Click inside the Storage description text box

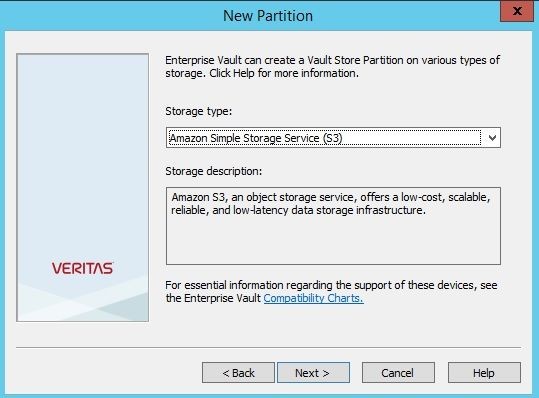click(333, 226)
